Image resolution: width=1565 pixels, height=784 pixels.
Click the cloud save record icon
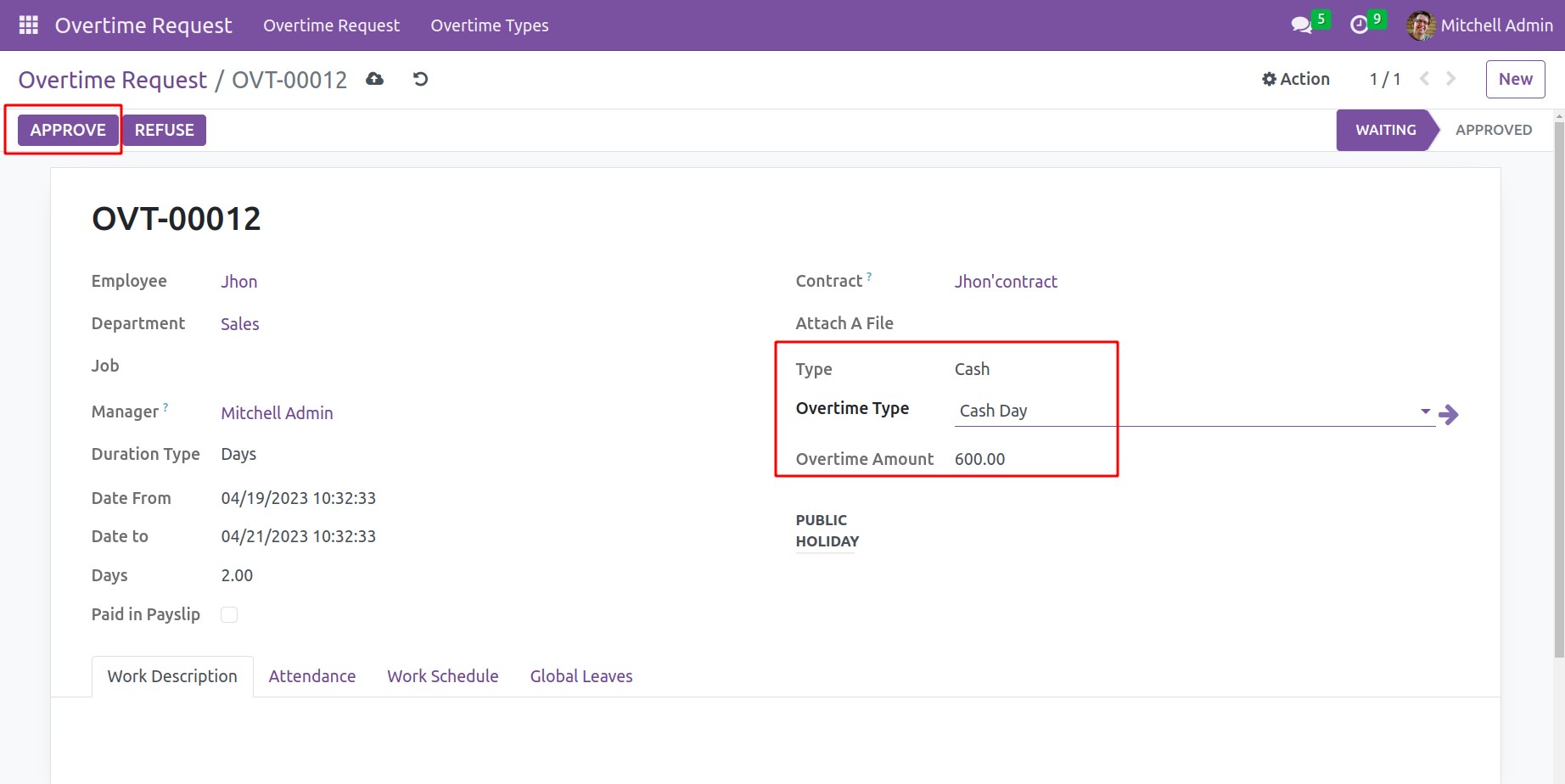tap(374, 79)
